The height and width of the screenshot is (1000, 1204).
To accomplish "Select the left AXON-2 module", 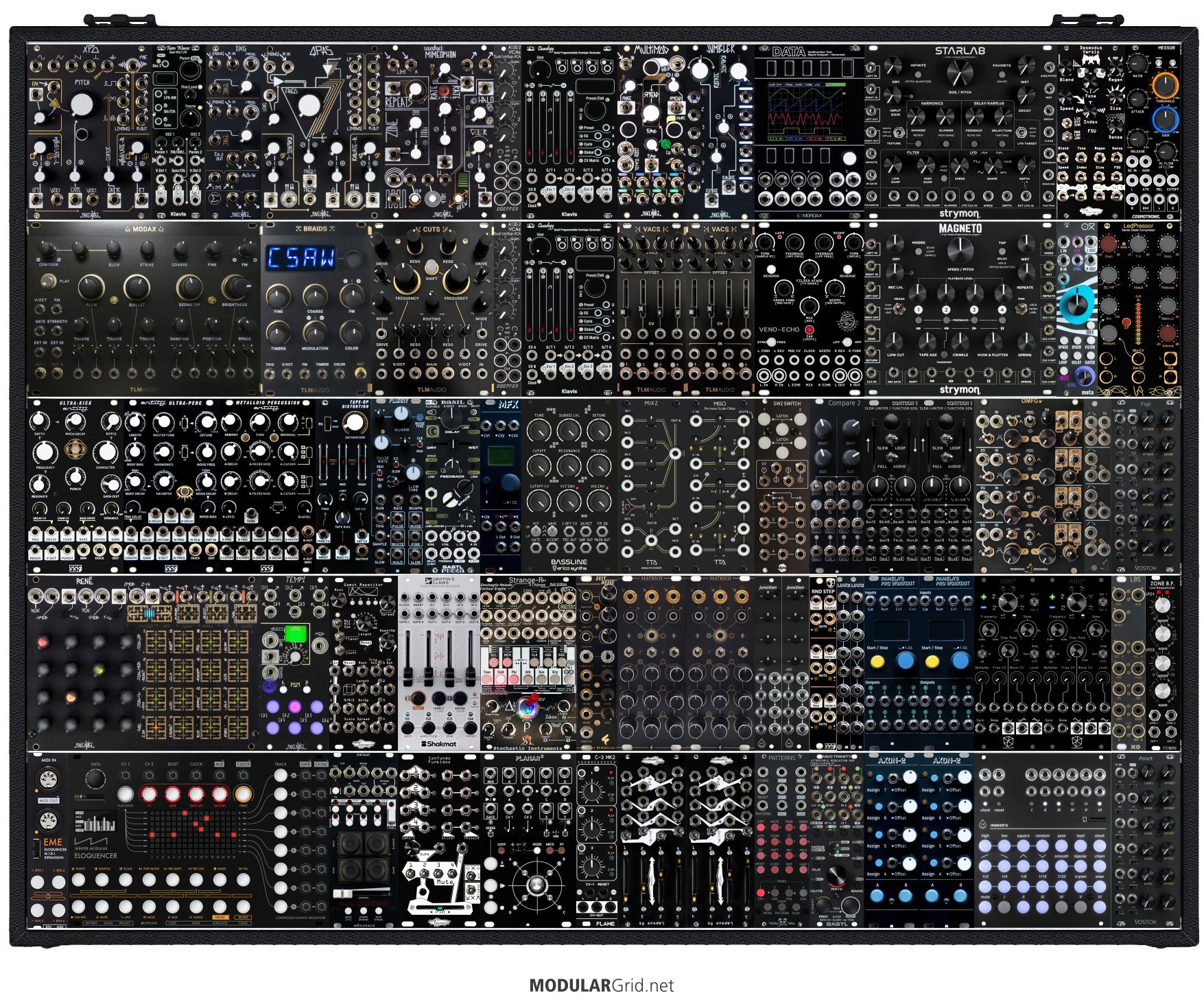I will point(892,840).
